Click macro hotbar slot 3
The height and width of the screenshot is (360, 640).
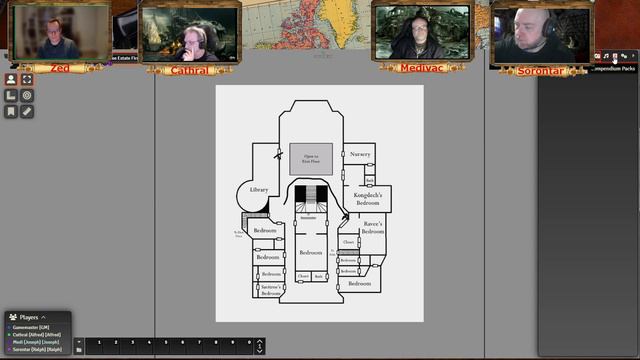point(128,346)
